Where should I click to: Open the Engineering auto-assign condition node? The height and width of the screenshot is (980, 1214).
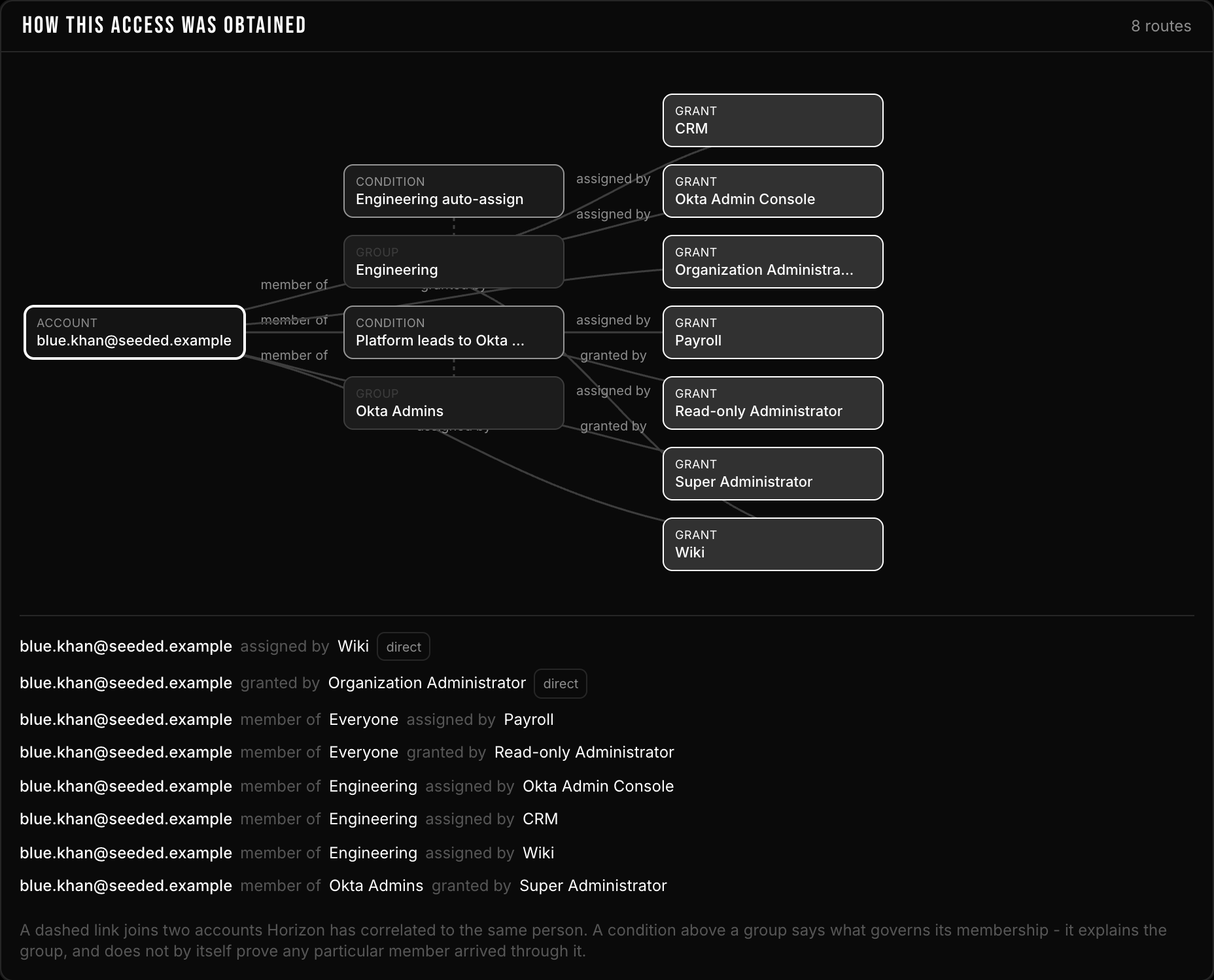pyautogui.click(x=454, y=191)
